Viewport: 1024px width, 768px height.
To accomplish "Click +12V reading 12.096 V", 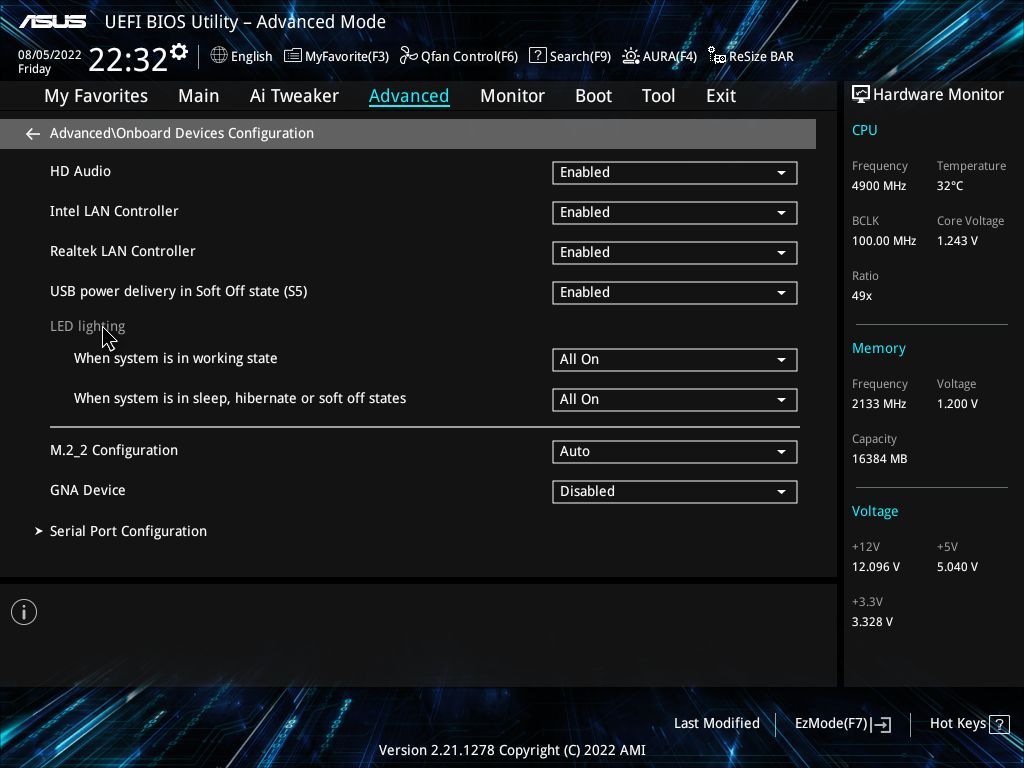I will point(876,567).
